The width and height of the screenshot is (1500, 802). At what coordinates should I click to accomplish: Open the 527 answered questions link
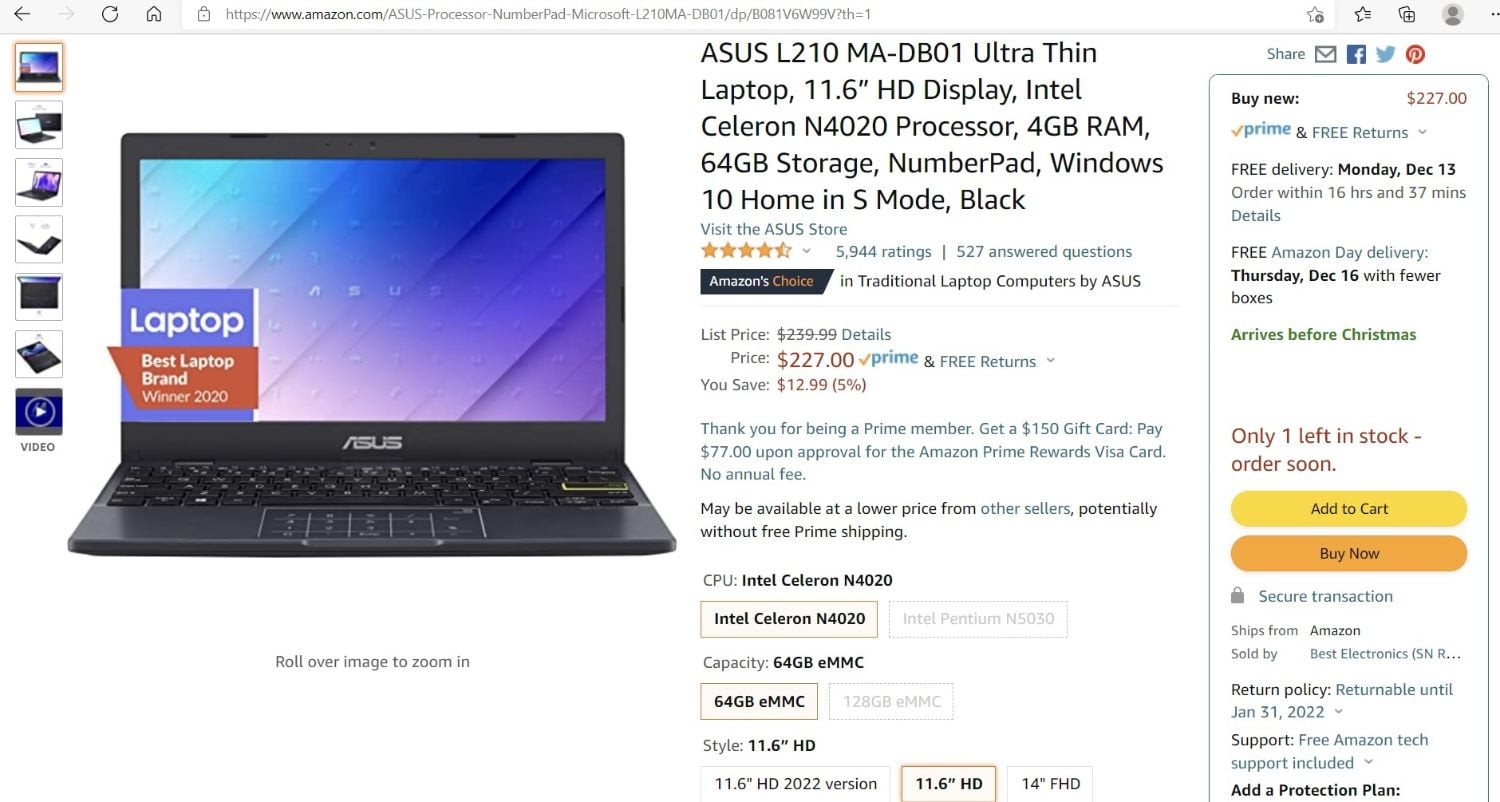point(1044,252)
